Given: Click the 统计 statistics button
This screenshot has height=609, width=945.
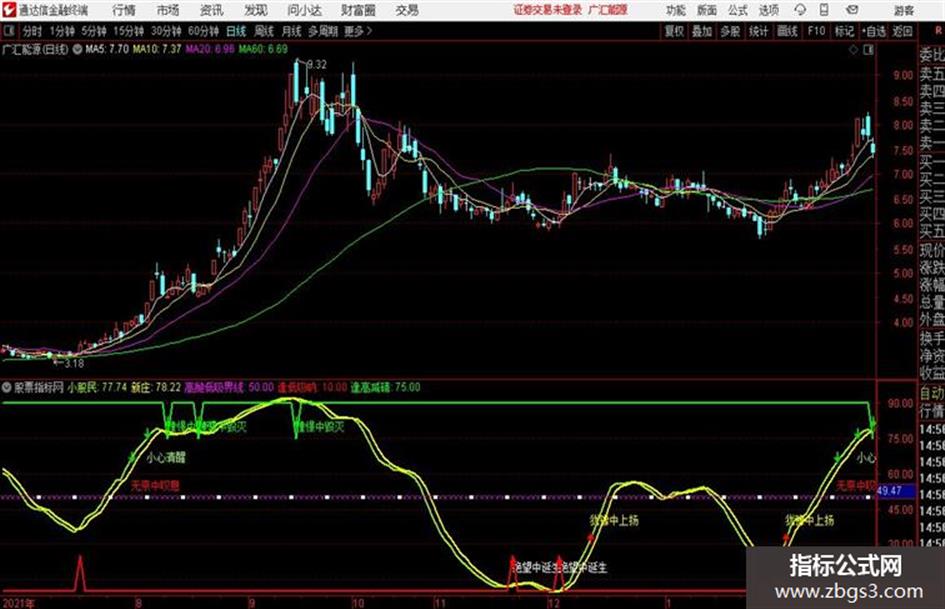Looking at the screenshot, I should point(758,31).
